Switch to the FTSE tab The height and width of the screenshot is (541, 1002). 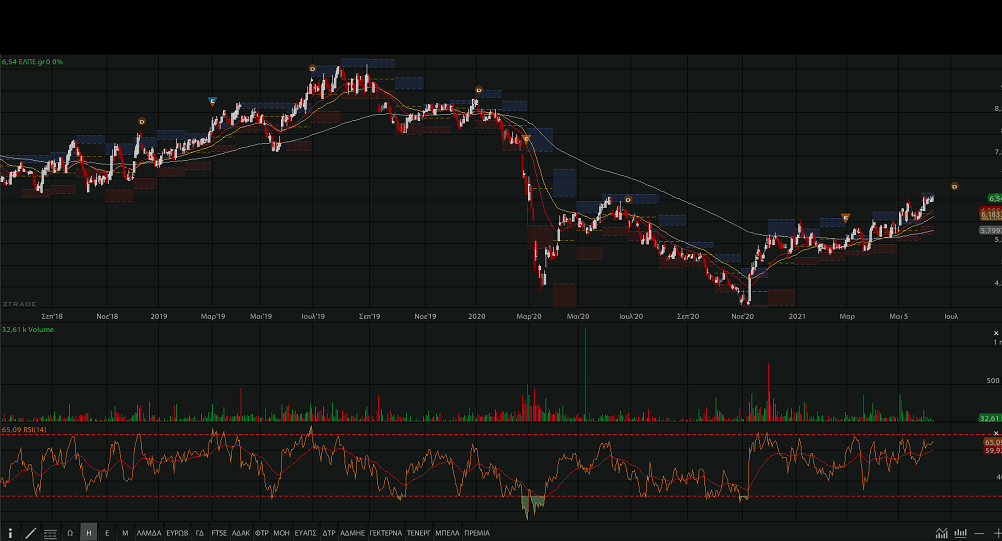219,533
